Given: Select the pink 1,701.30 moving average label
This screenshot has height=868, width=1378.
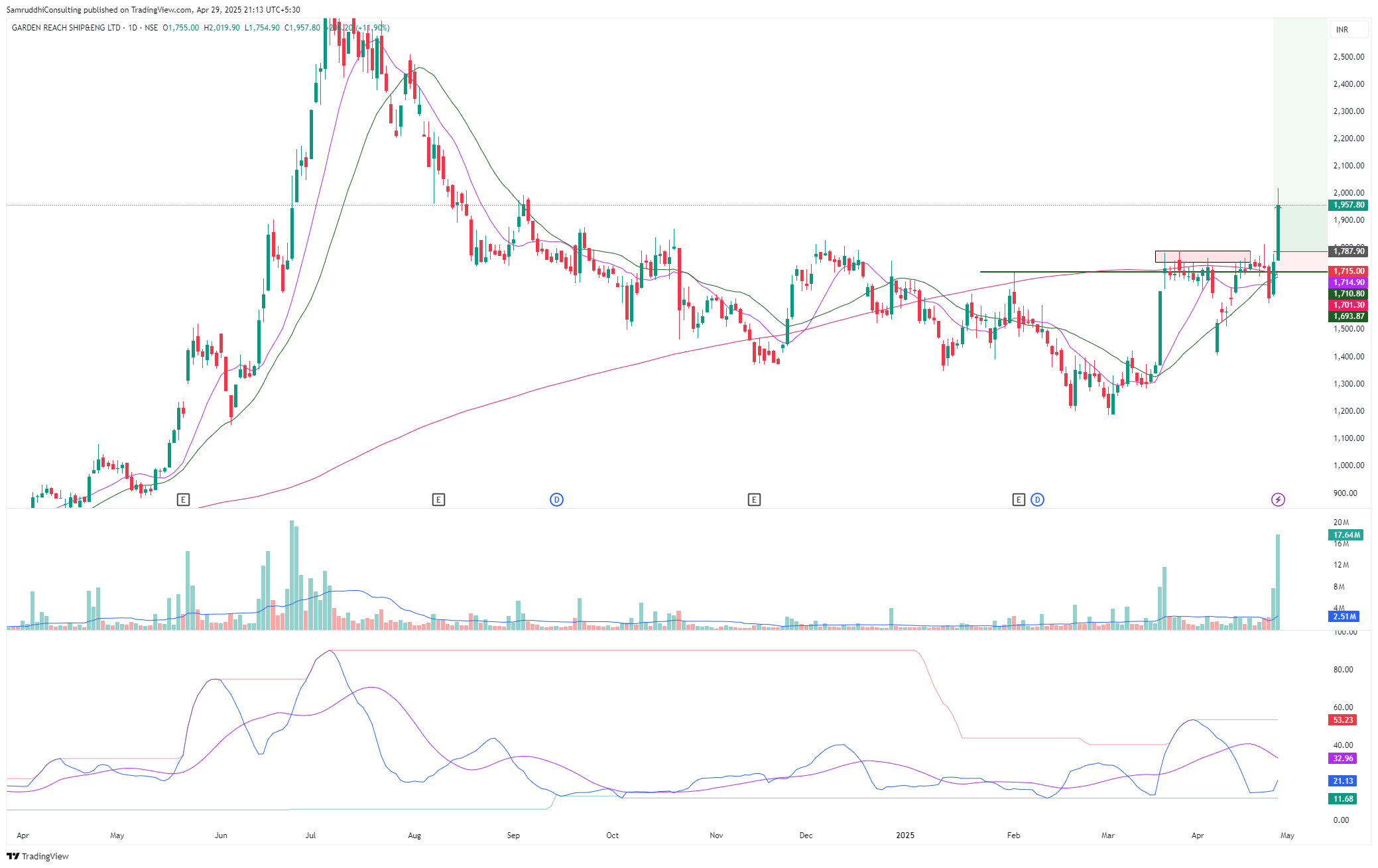Looking at the screenshot, I should point(1349,305).
